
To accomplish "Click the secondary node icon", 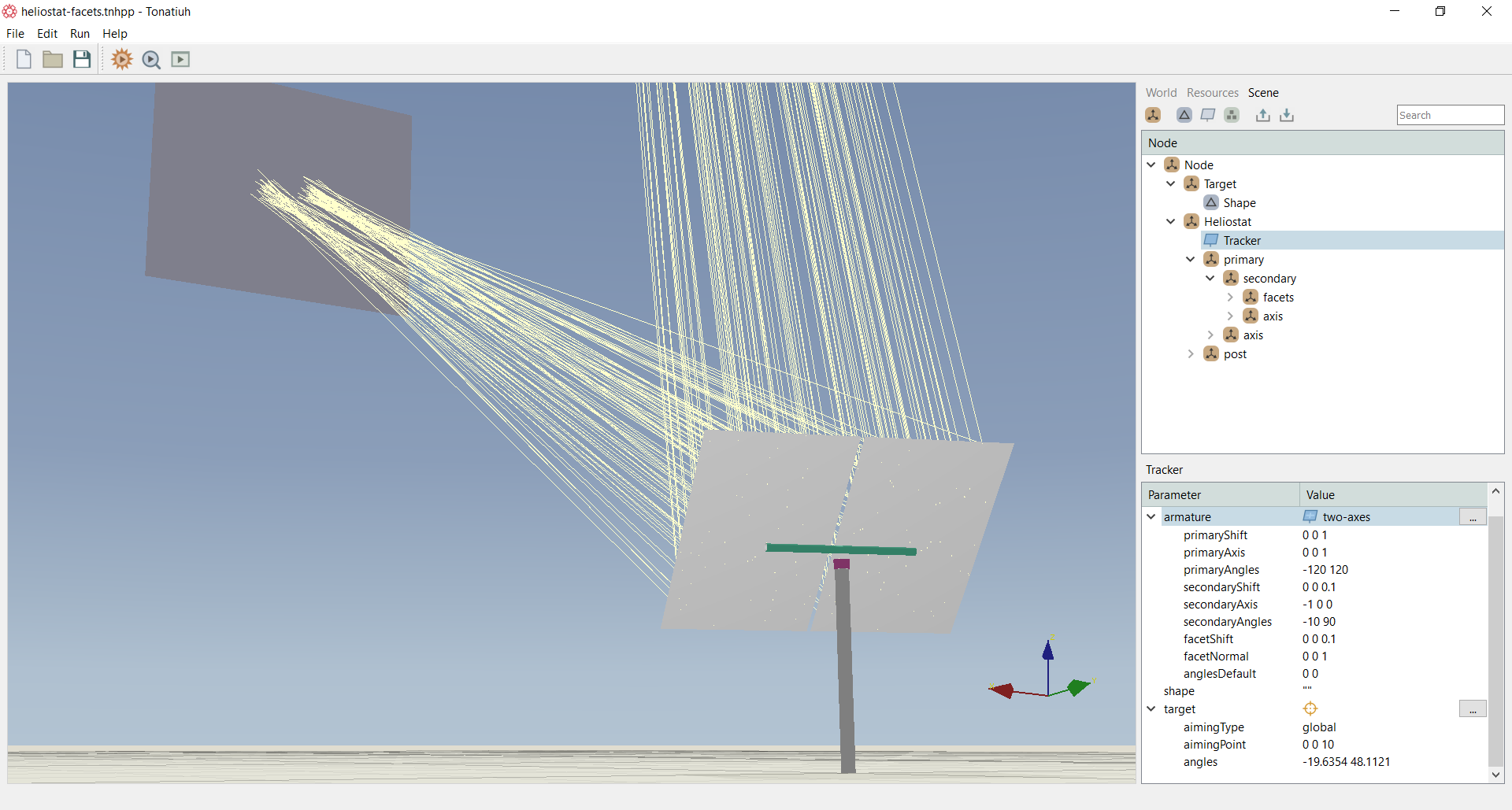I will [1231, 278].
